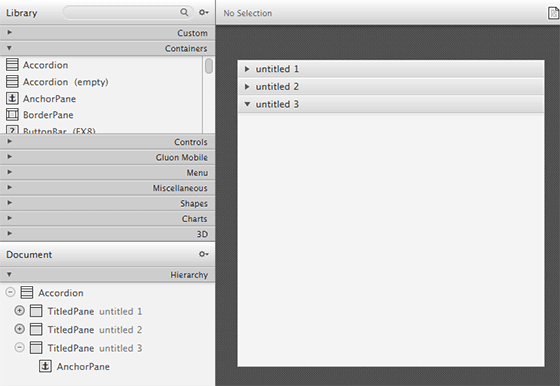Expand TitledPane untitled 1 in Hierarchy

tap(20, 311)
